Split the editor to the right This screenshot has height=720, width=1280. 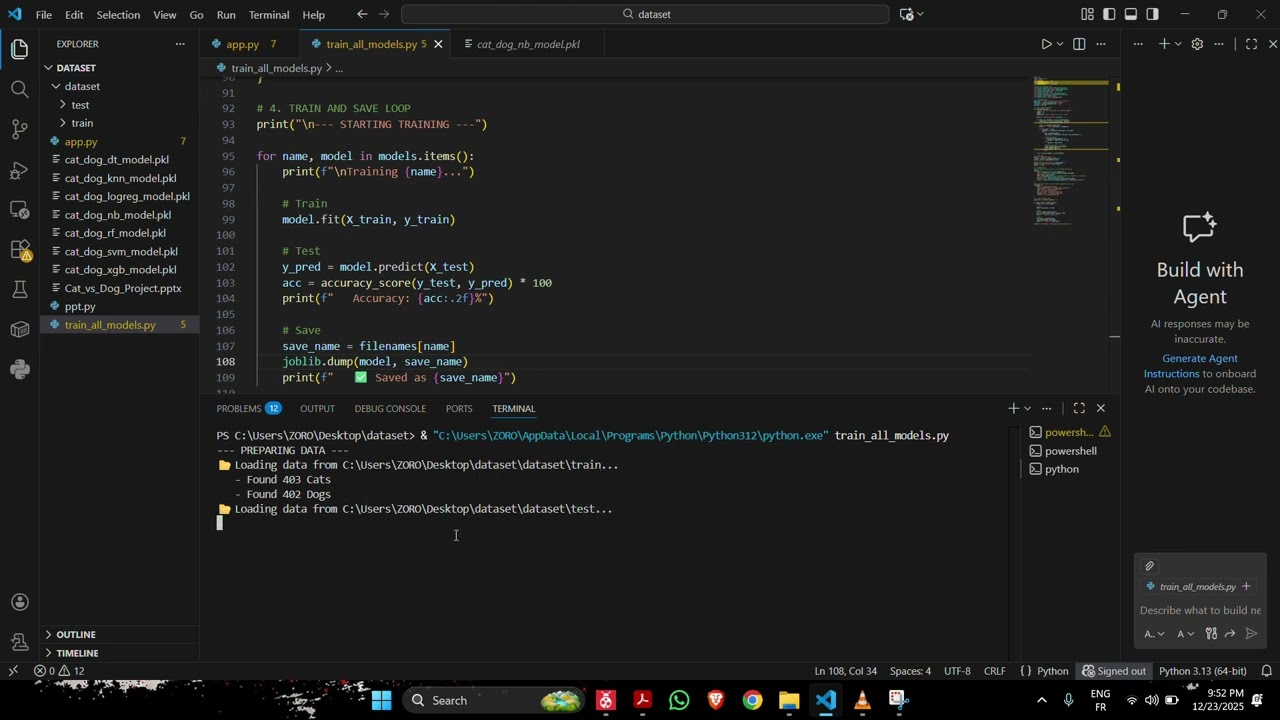[1079, 44]
